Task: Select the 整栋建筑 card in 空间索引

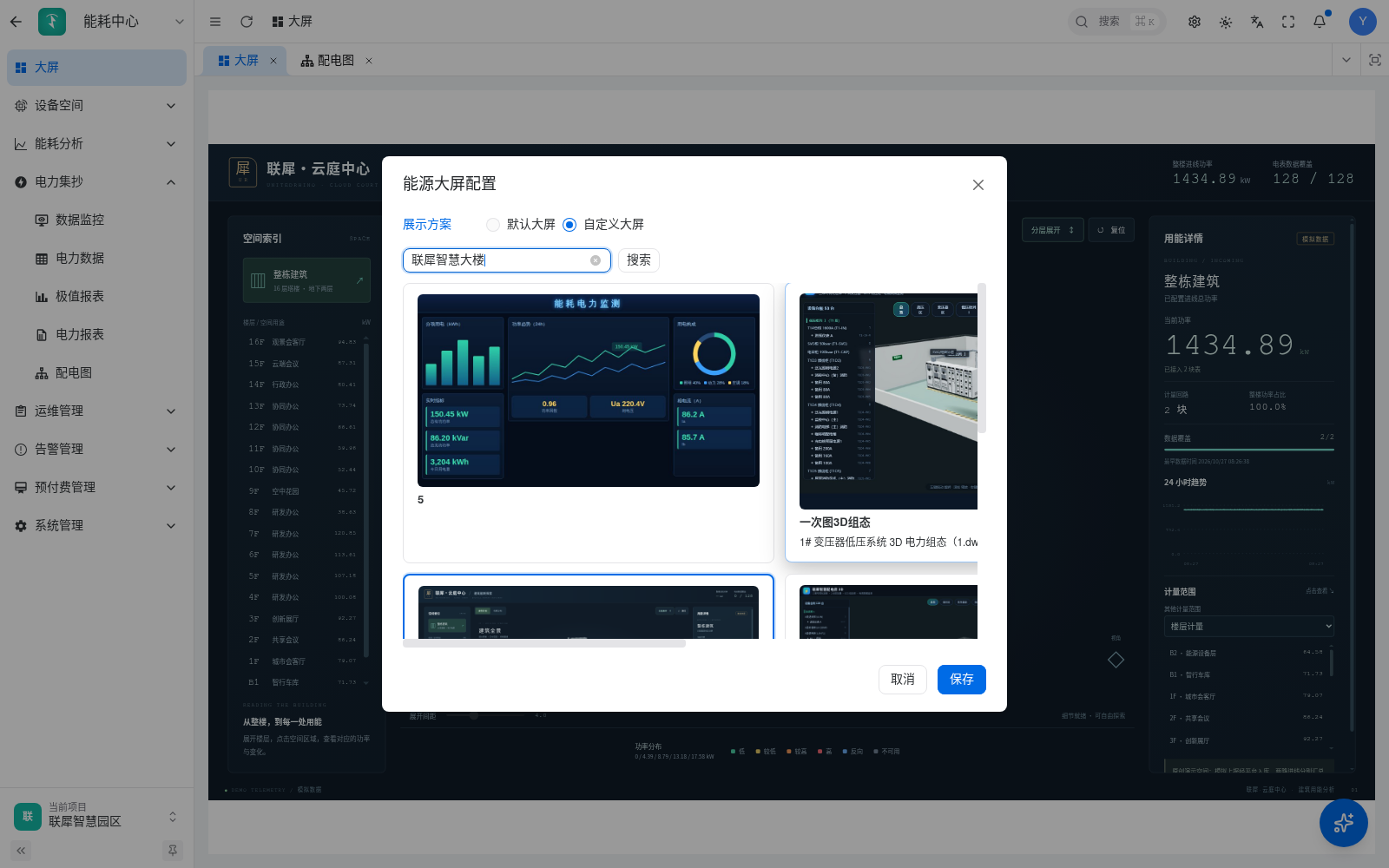Action: 306,280
